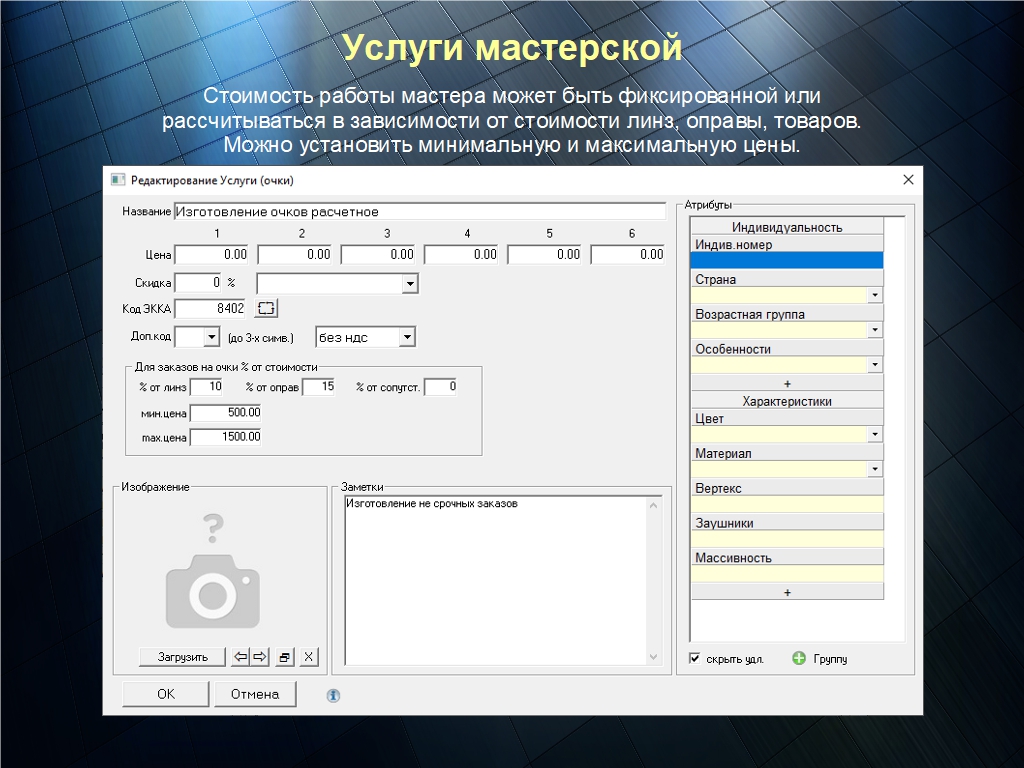Click the image window restore icon
Screen dimensions: 1024x768
click(x=285, y=657)
